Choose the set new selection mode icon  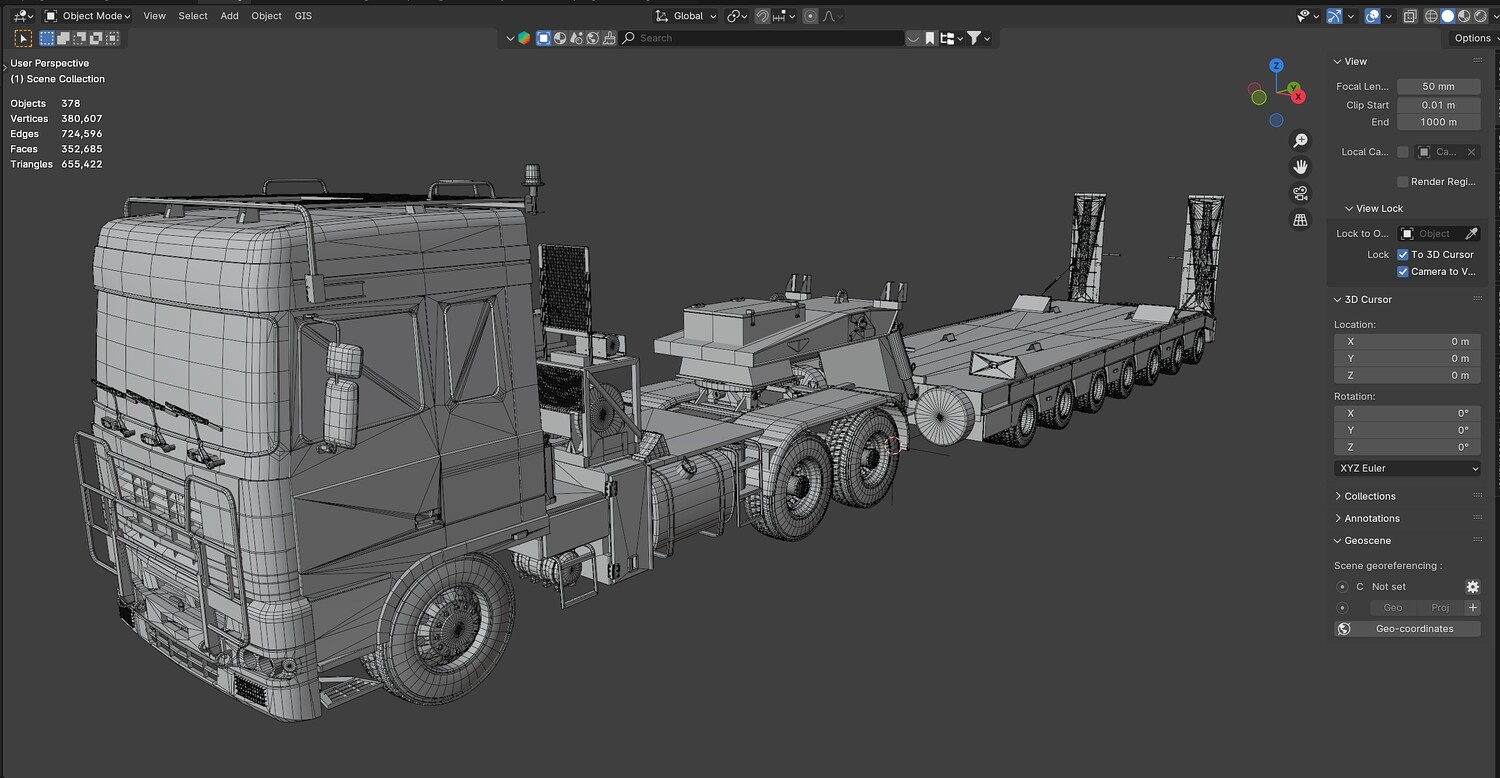click(x=47, y=38)
